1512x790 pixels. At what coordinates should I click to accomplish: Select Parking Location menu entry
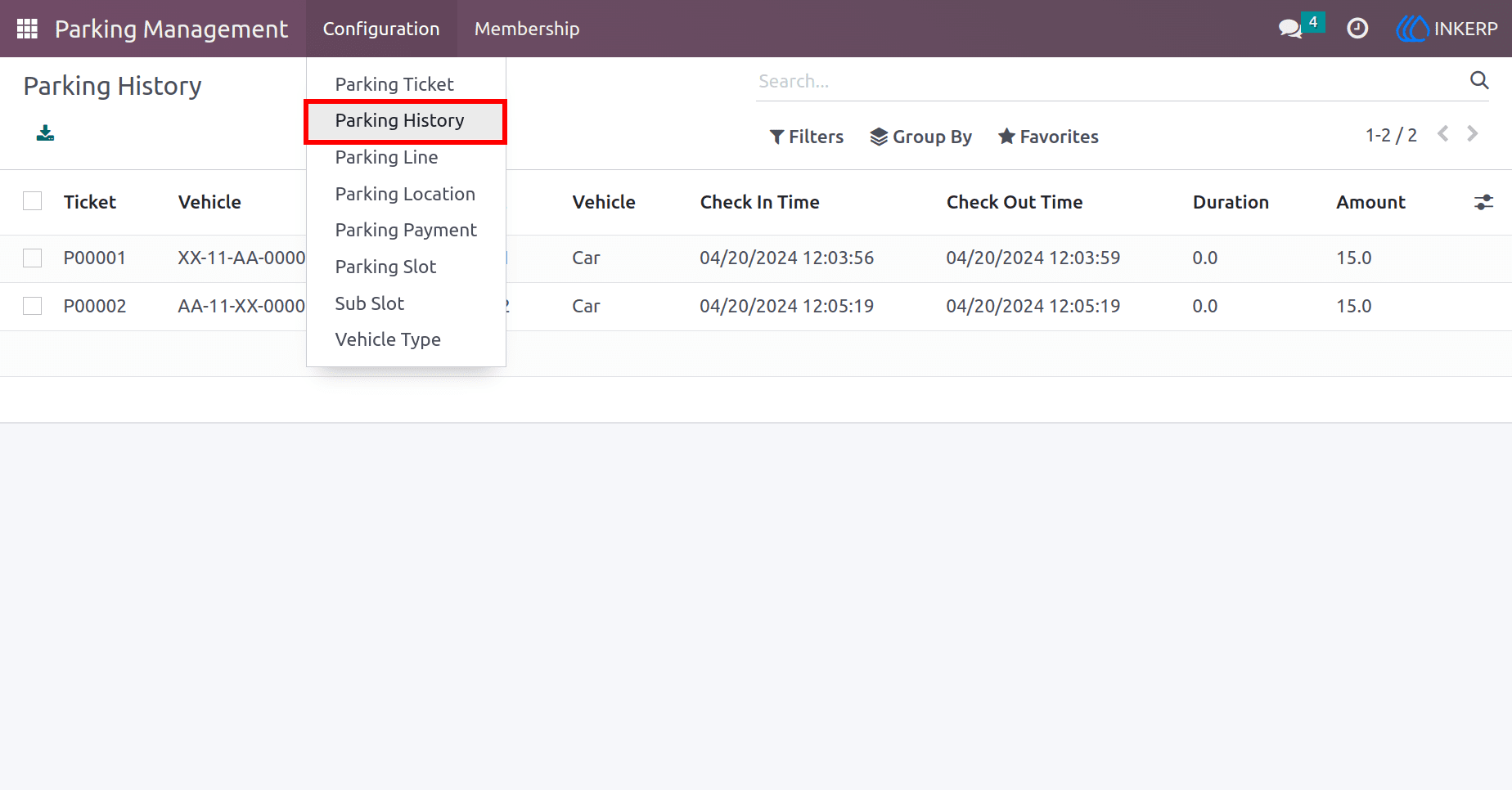pyautogui.click(x=406, y=194)
